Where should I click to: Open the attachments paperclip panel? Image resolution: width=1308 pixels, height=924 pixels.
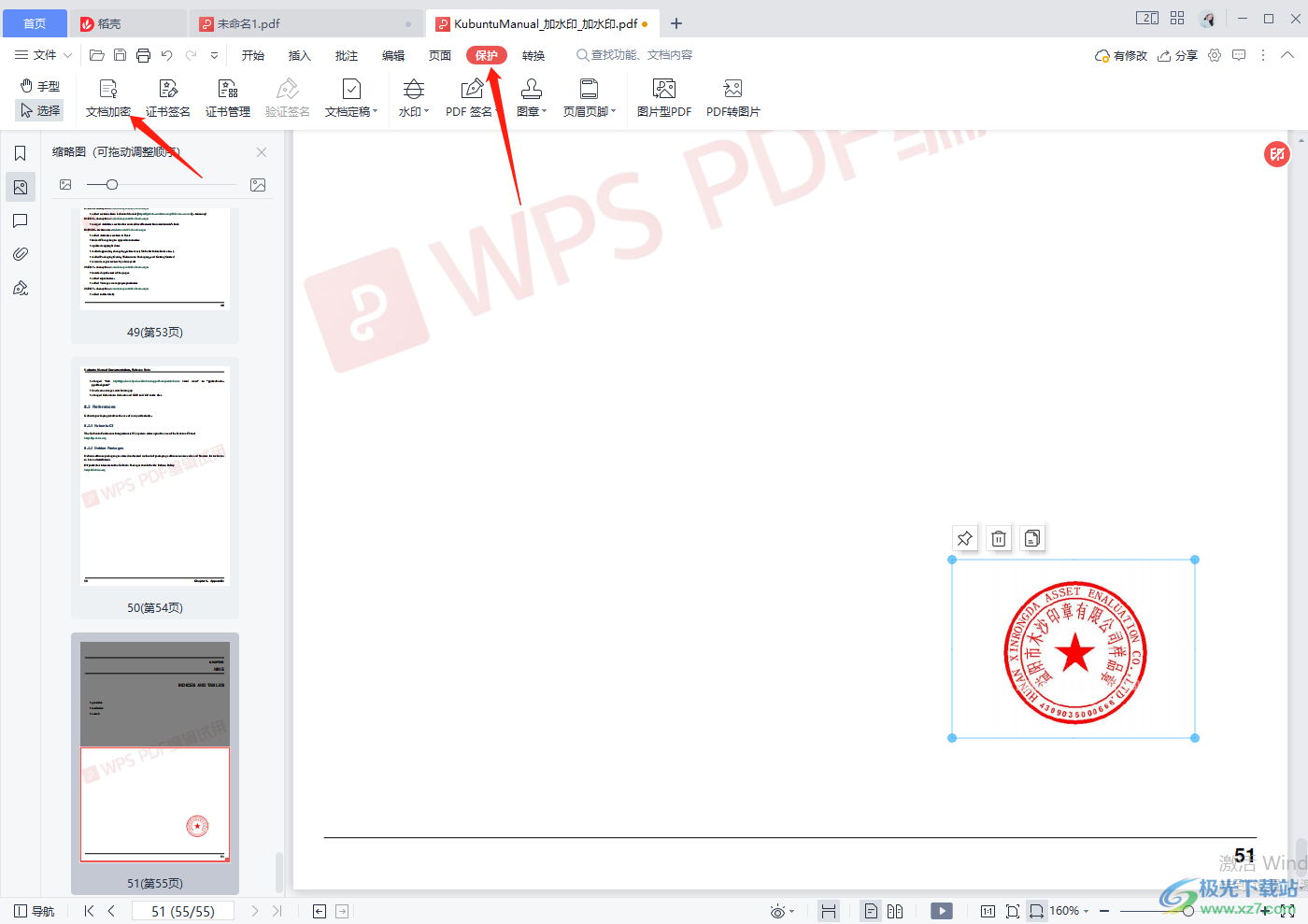(21, 254)
